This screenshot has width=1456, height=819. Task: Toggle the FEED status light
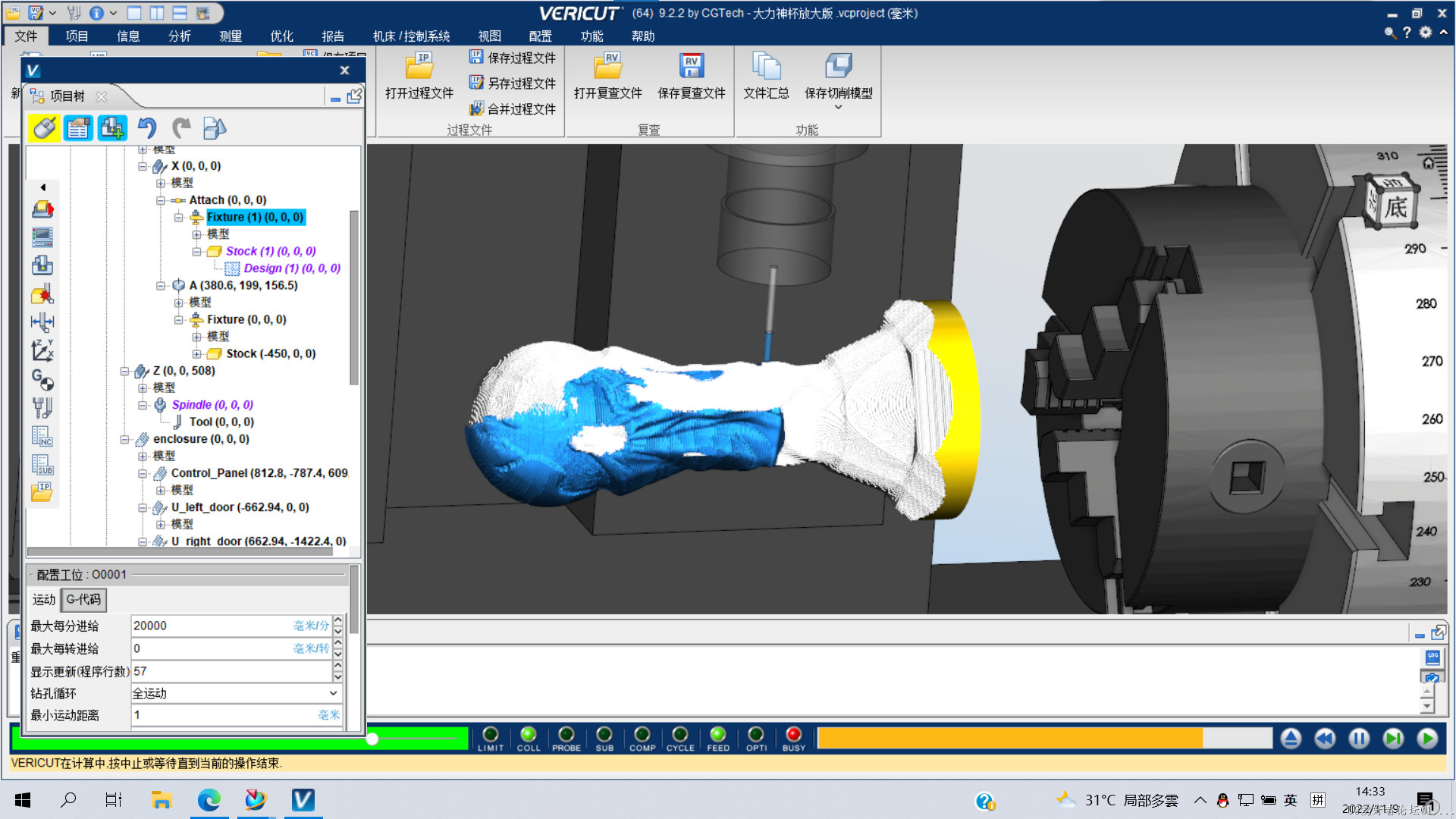point(718,734)
